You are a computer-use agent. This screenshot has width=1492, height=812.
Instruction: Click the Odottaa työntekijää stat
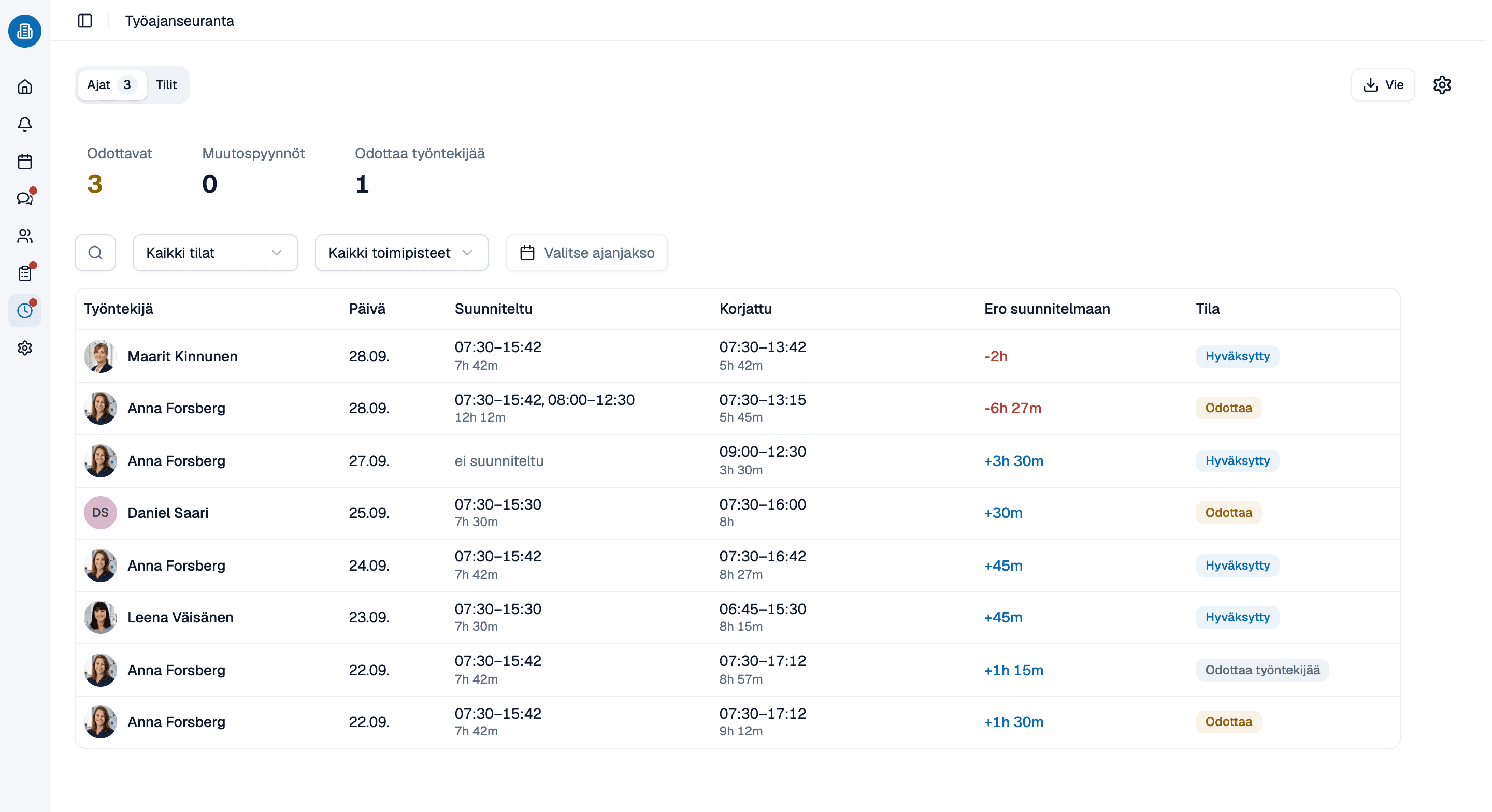(419, 171)
